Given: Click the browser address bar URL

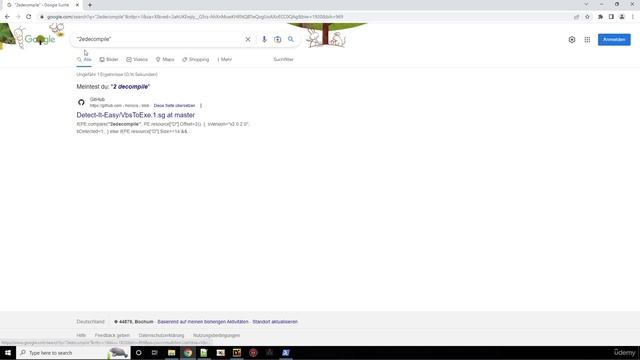Looking at the screenshot, I should coord(195,17).
